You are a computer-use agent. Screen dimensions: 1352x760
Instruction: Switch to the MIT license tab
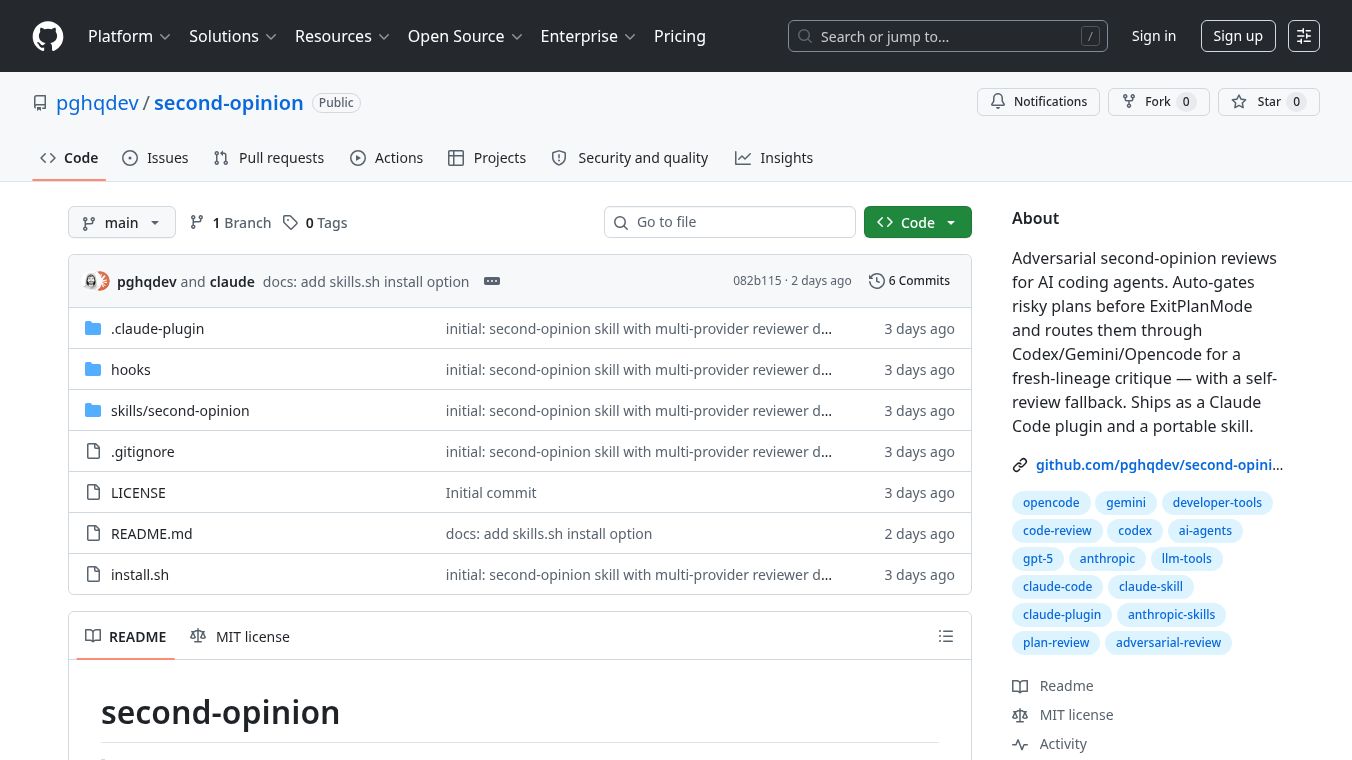(x=240, y=637)
